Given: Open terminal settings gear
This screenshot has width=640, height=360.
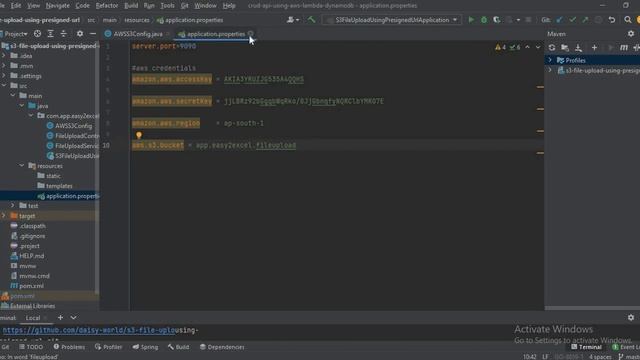Looking at the screenshot, I should click(631, 318).
